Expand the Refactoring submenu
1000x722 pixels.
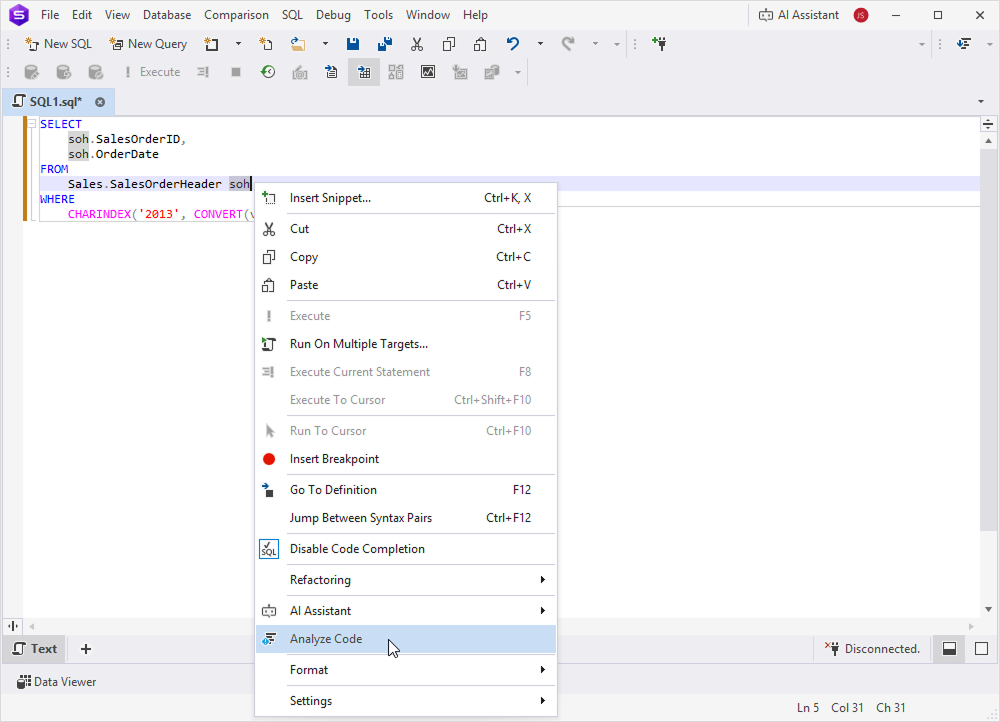[320, 579]
